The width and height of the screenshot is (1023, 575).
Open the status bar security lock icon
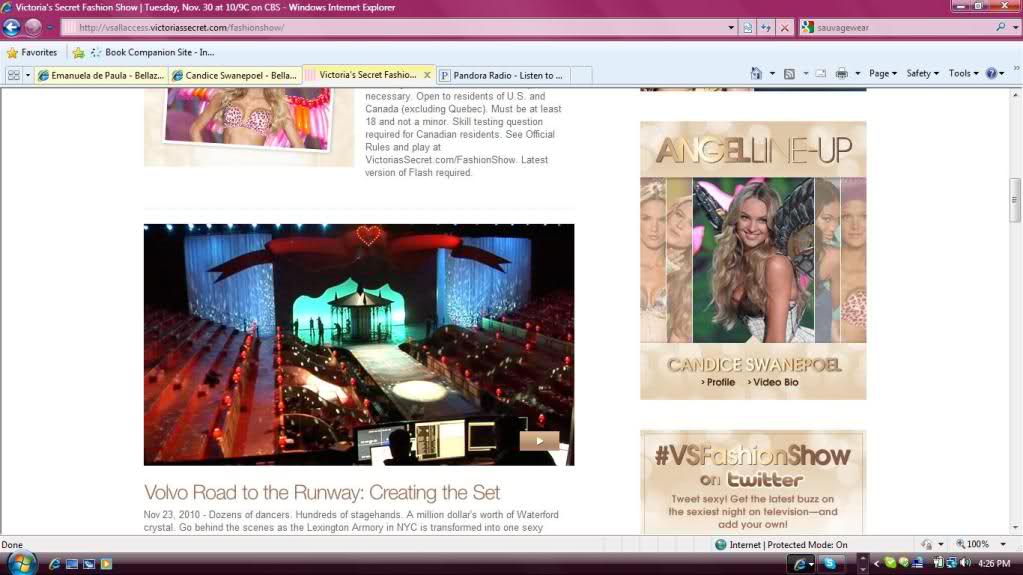(926, 544)
